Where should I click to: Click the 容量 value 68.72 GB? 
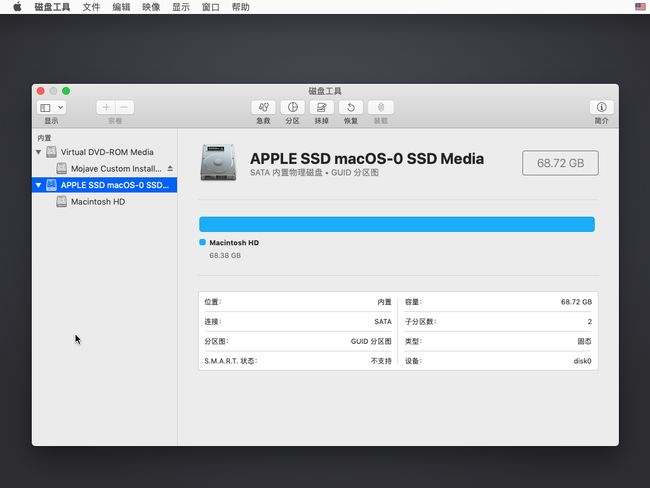coord(576,302)
